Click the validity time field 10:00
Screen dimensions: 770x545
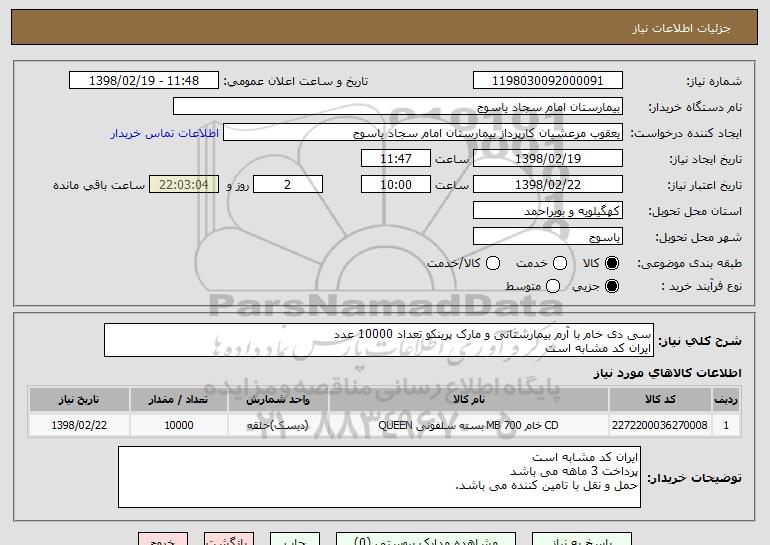pos(396,185)
